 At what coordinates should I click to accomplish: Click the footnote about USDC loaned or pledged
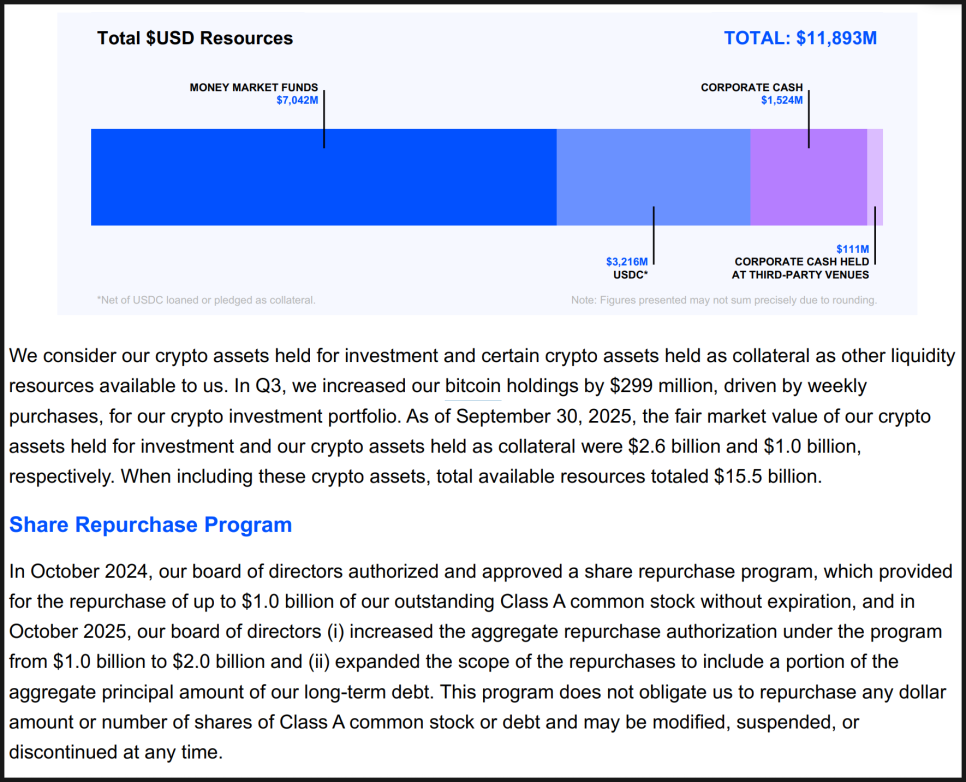click(205, 300)
